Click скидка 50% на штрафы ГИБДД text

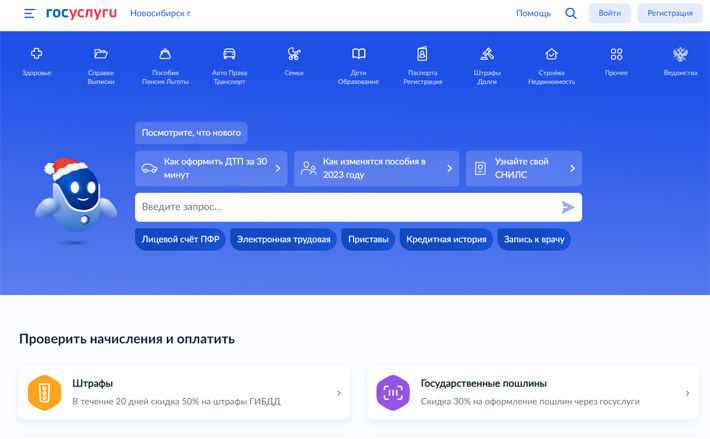coord(215,401)
